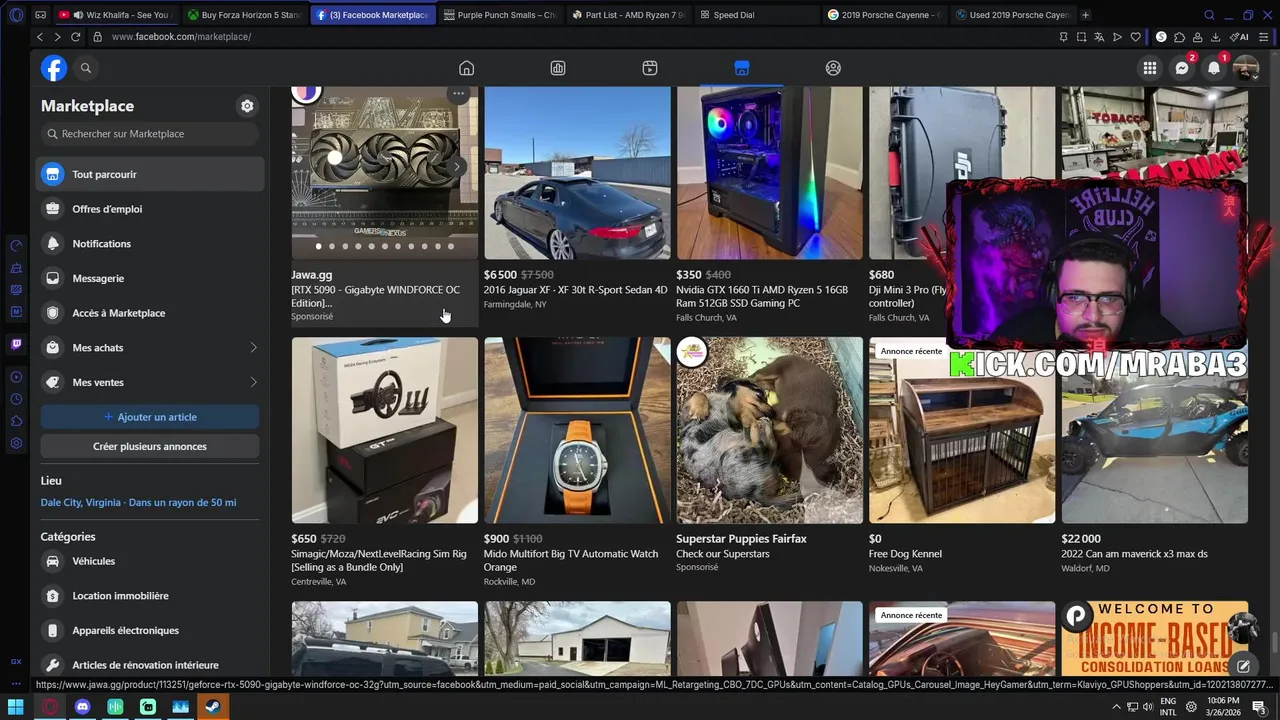Viewport: 1280px width, 720px height.
Task: Go back with browser back arrow
Action: click(x=39, y=37)
